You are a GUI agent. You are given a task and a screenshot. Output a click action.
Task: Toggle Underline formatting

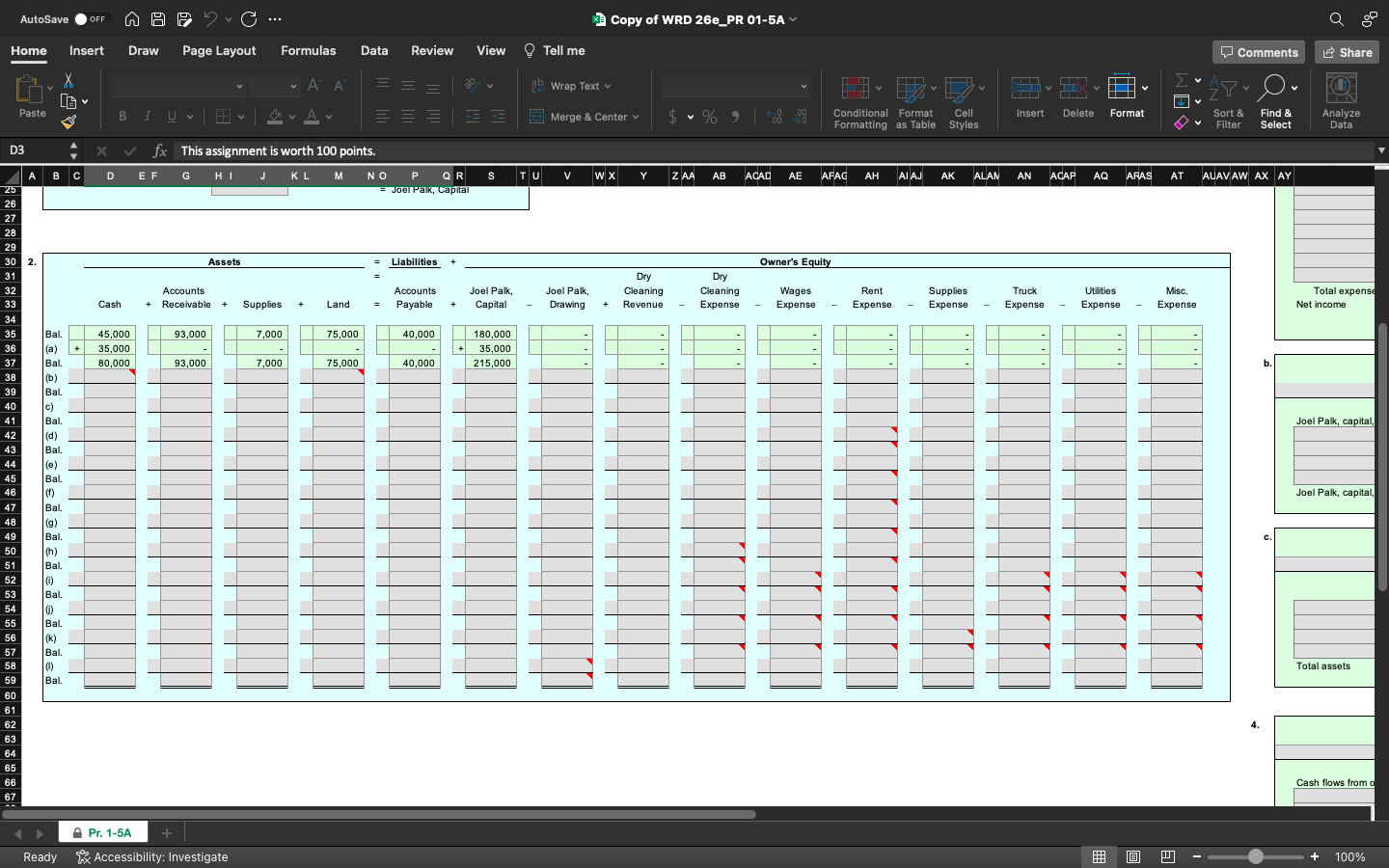coord(173,117)
